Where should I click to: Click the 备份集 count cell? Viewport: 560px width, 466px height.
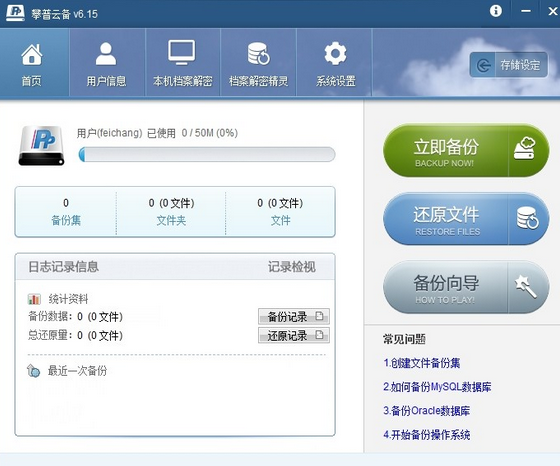(66, 212)
